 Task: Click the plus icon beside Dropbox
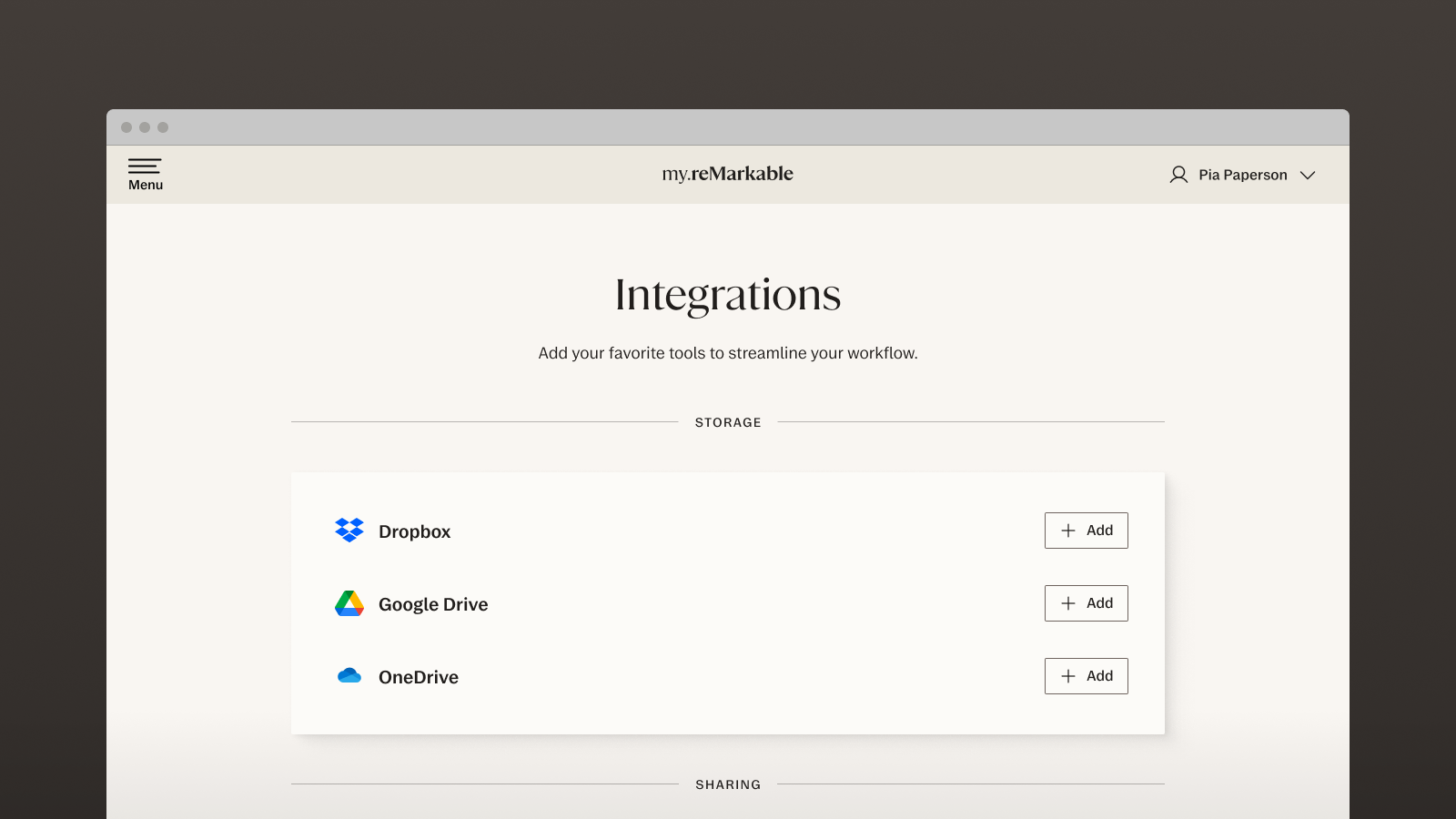[x=1068, y=531]
